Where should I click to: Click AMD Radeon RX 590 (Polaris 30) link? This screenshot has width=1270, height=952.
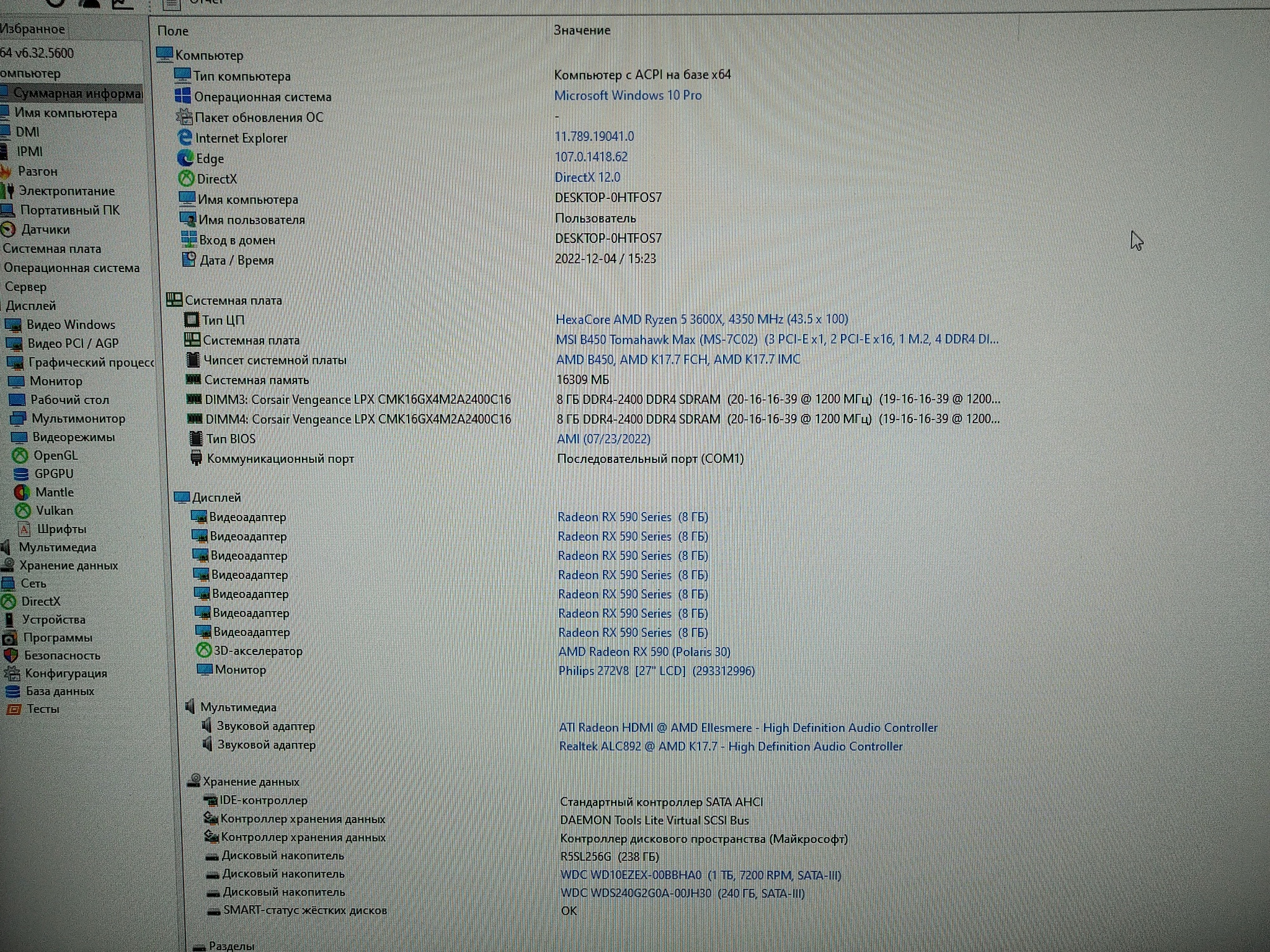click(644, 652)
